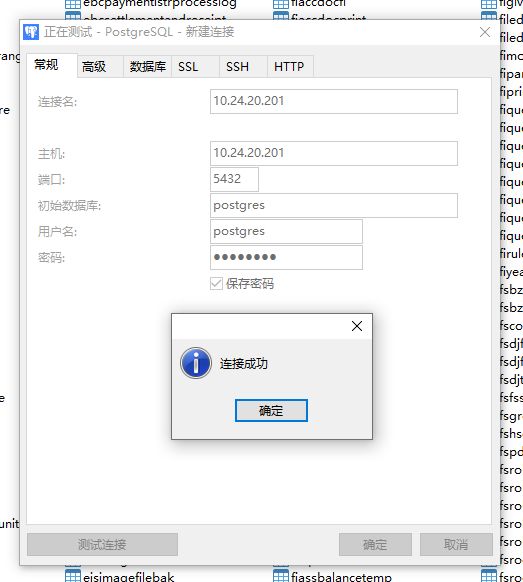Select the eisimagefilebak table icon
Image resolution: width=523 pixels, height=582 pixels.
[73, 576]
